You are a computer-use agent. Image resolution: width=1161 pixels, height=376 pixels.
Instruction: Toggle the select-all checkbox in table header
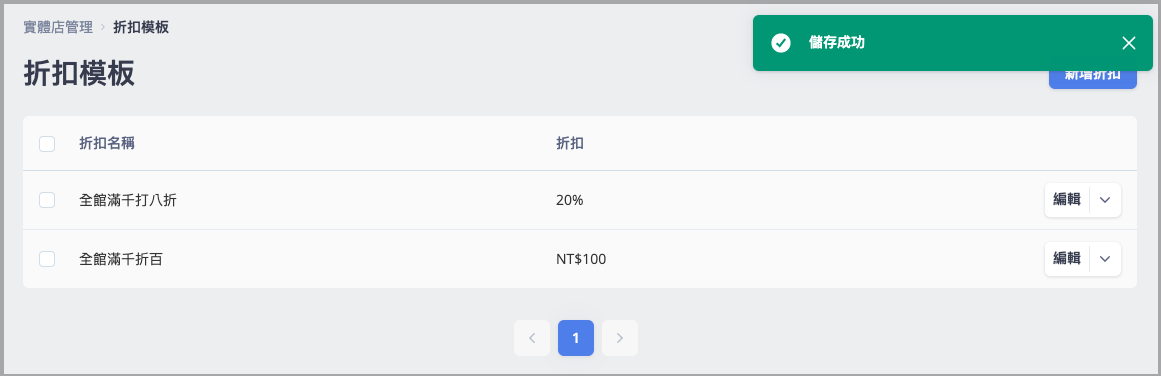tap(47, 144)
